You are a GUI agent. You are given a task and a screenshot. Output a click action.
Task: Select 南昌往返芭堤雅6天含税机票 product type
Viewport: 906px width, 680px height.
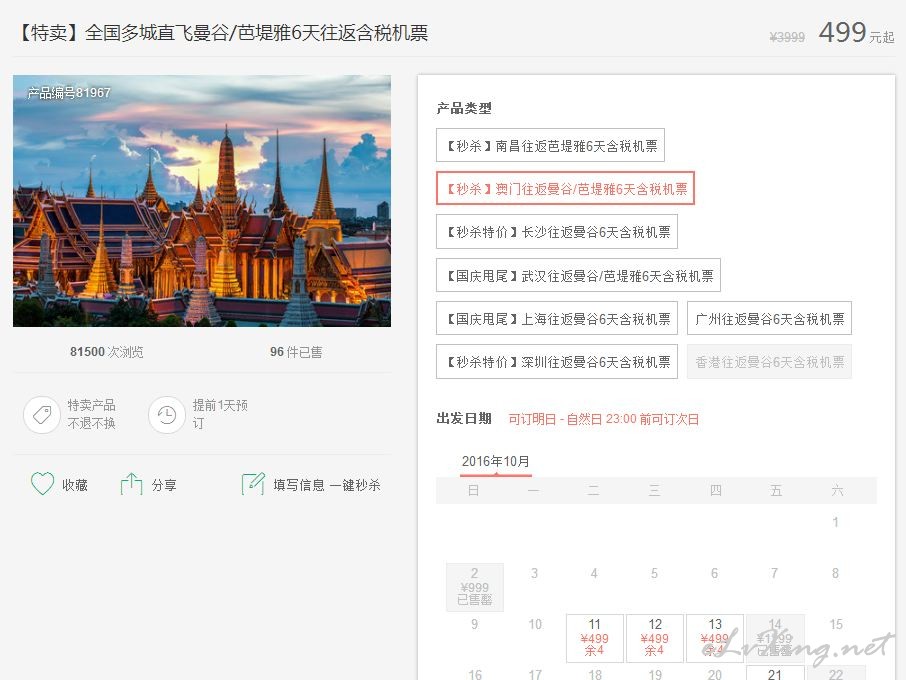tap(550, 145)
